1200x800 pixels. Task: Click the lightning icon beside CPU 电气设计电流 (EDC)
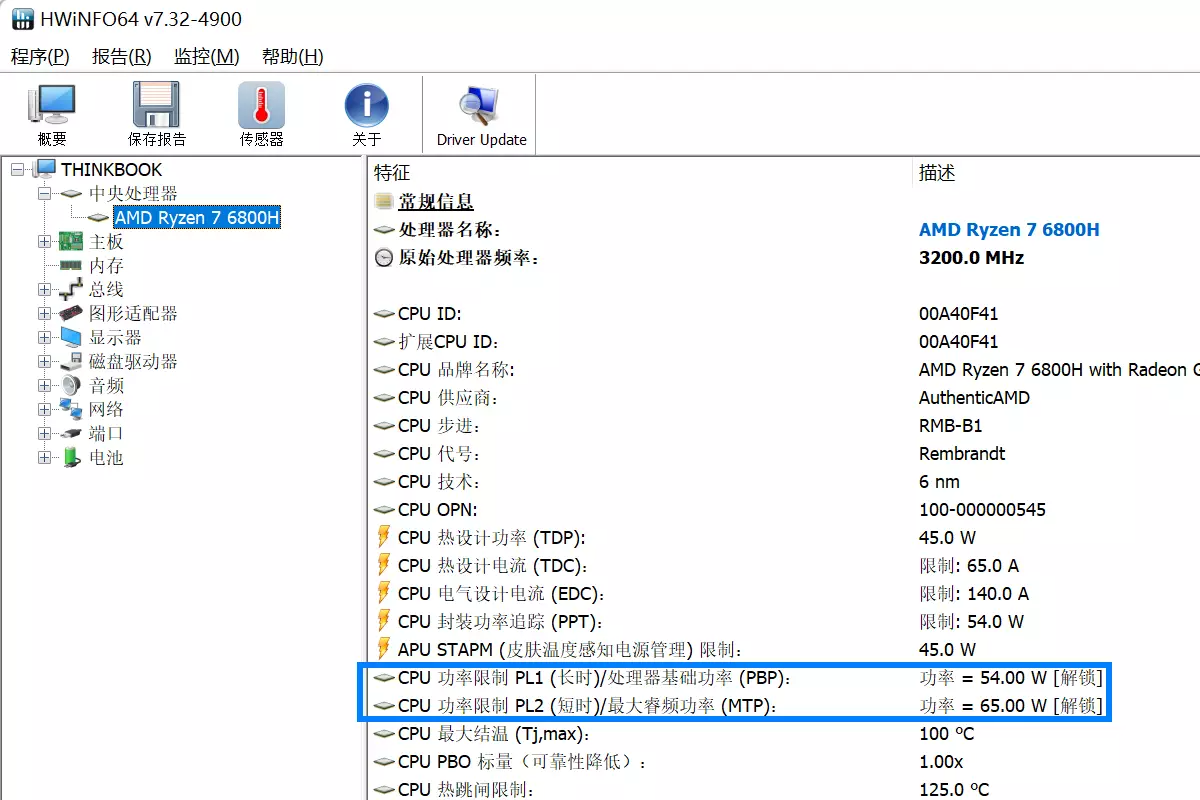(384, 593)
